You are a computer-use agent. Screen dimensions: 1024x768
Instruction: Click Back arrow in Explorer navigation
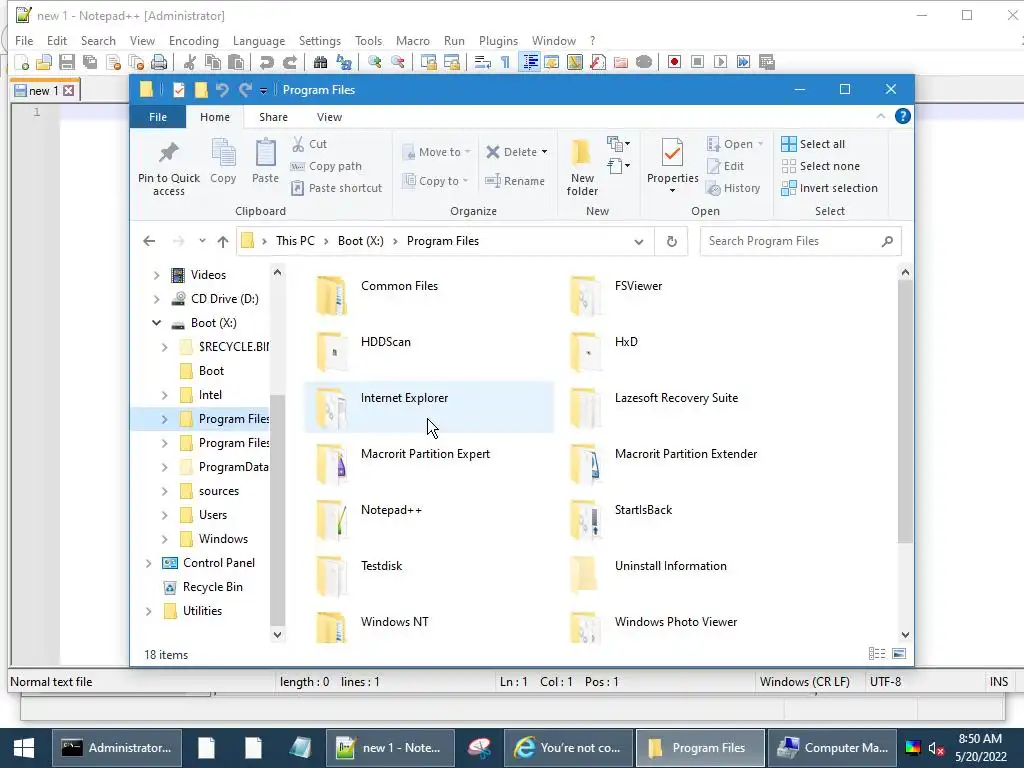click(x=149, y=241)
